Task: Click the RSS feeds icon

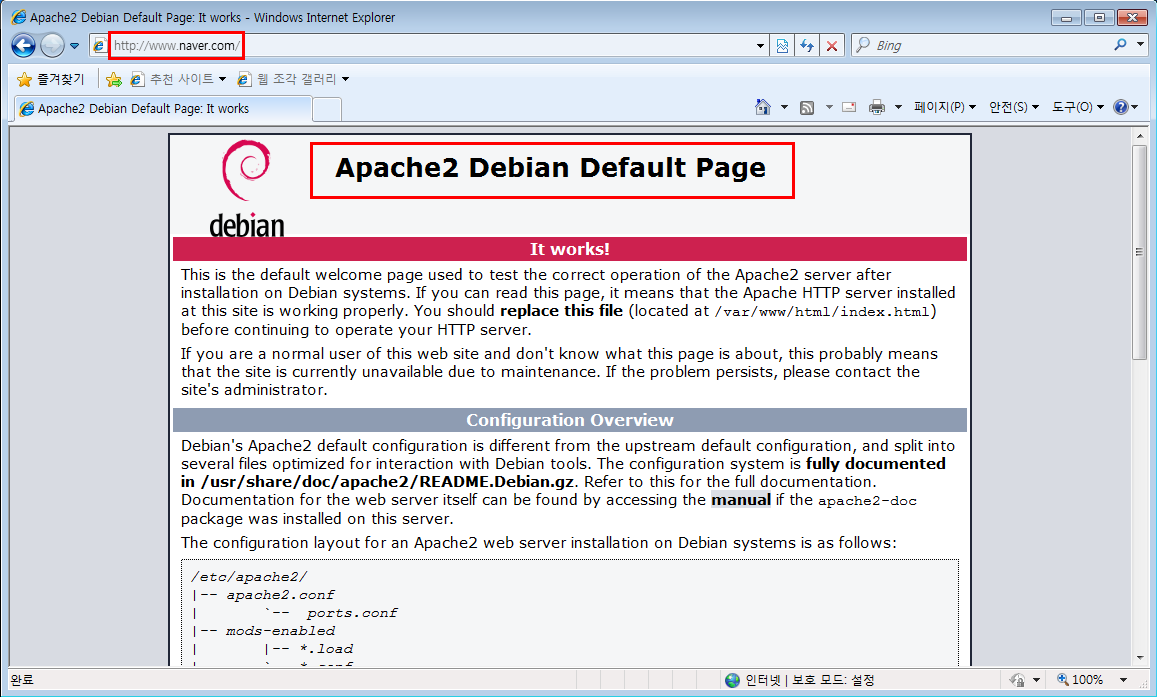Action: (x=807, y=108)
